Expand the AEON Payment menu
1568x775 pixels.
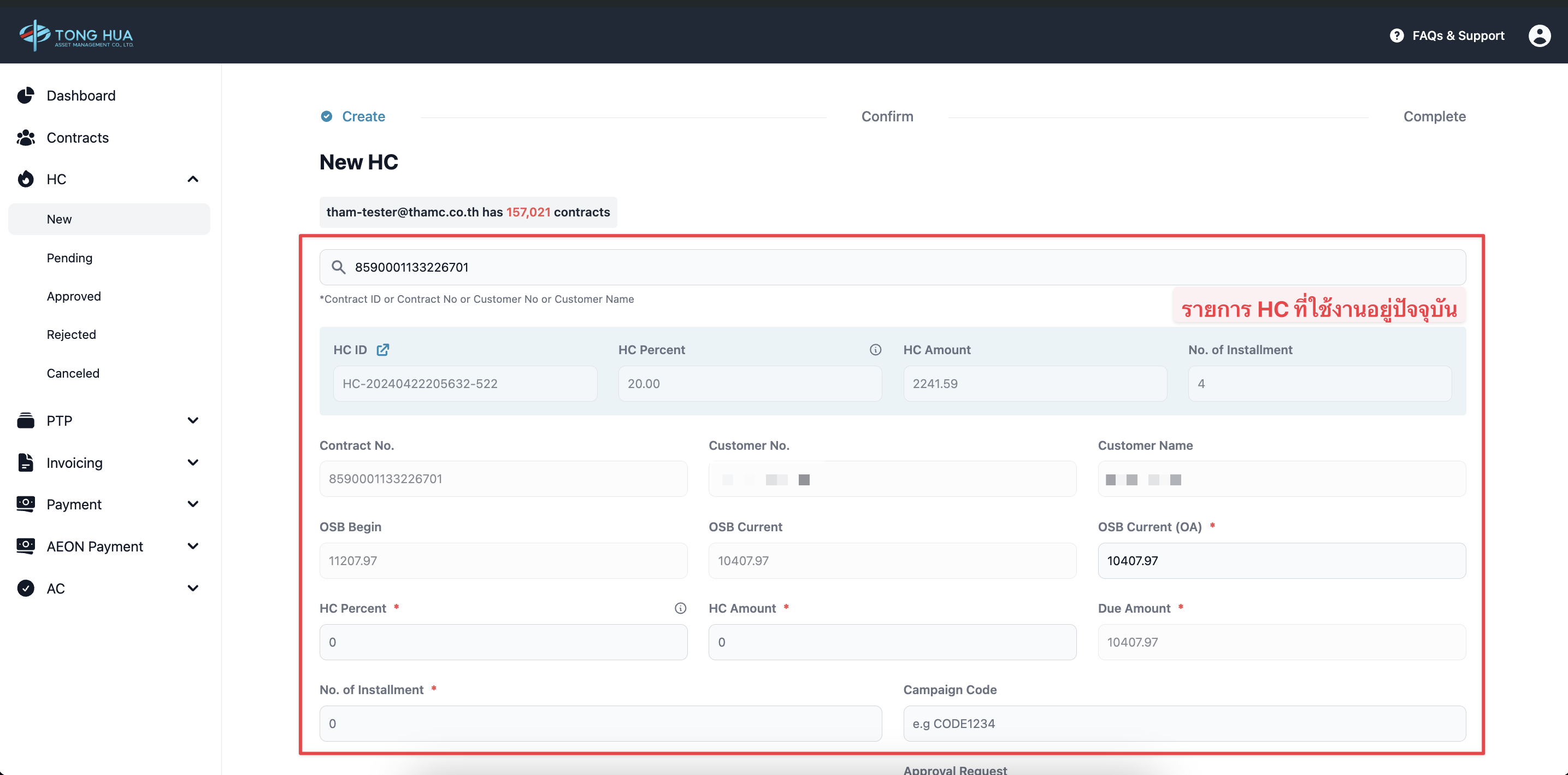point(193,546)
